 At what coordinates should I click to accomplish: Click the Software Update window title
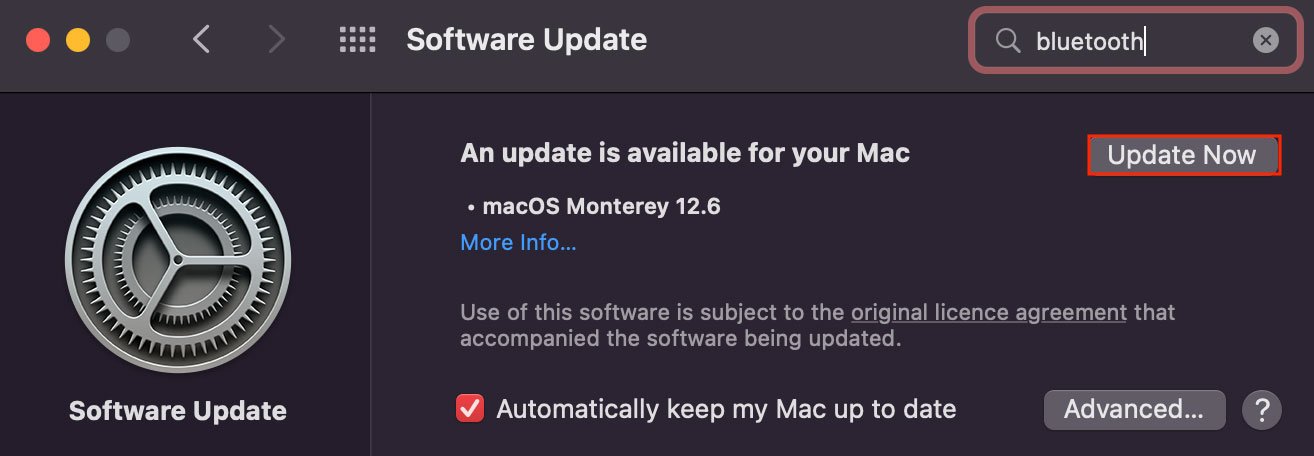526,40
